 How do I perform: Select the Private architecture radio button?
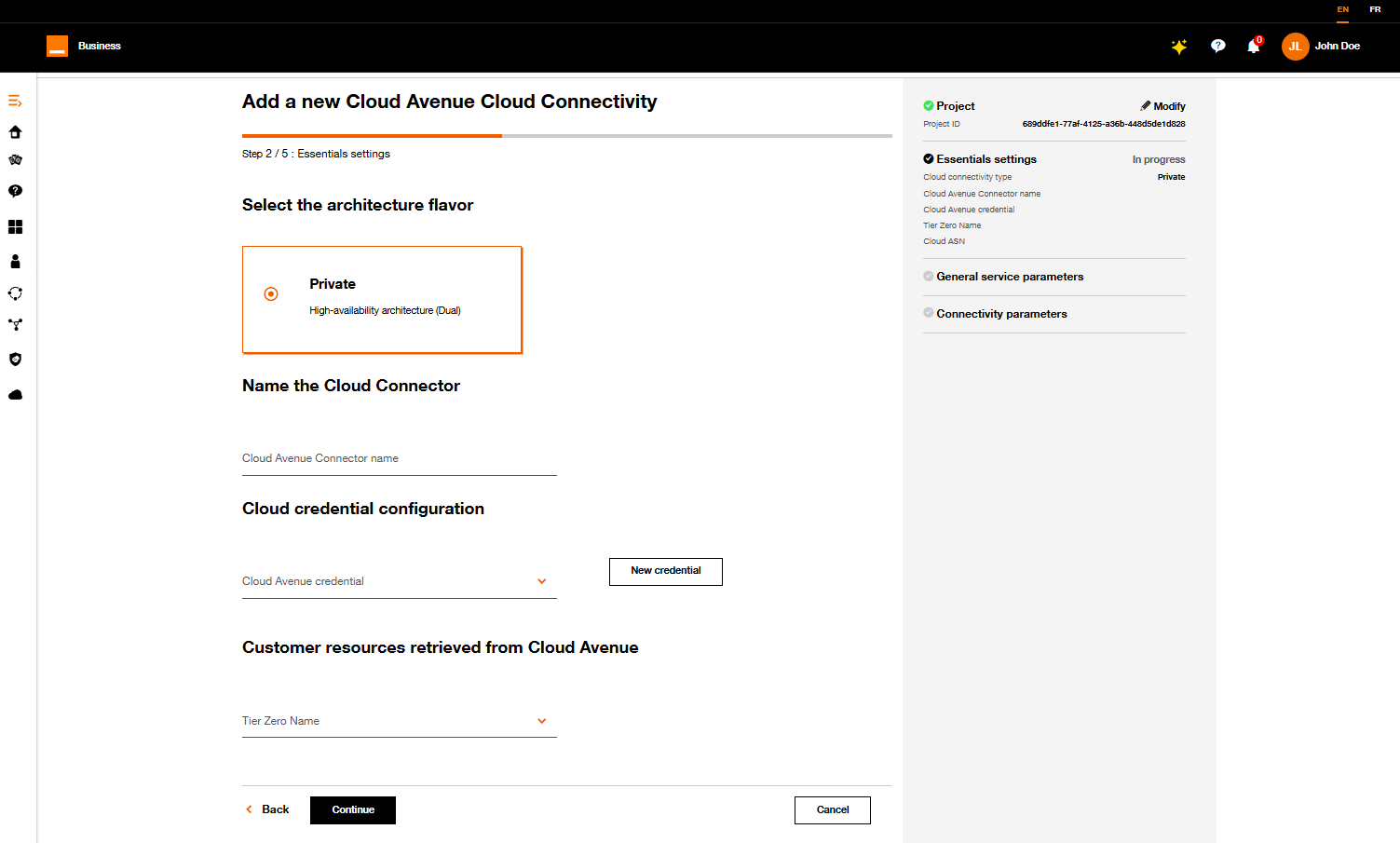(271, 294)
